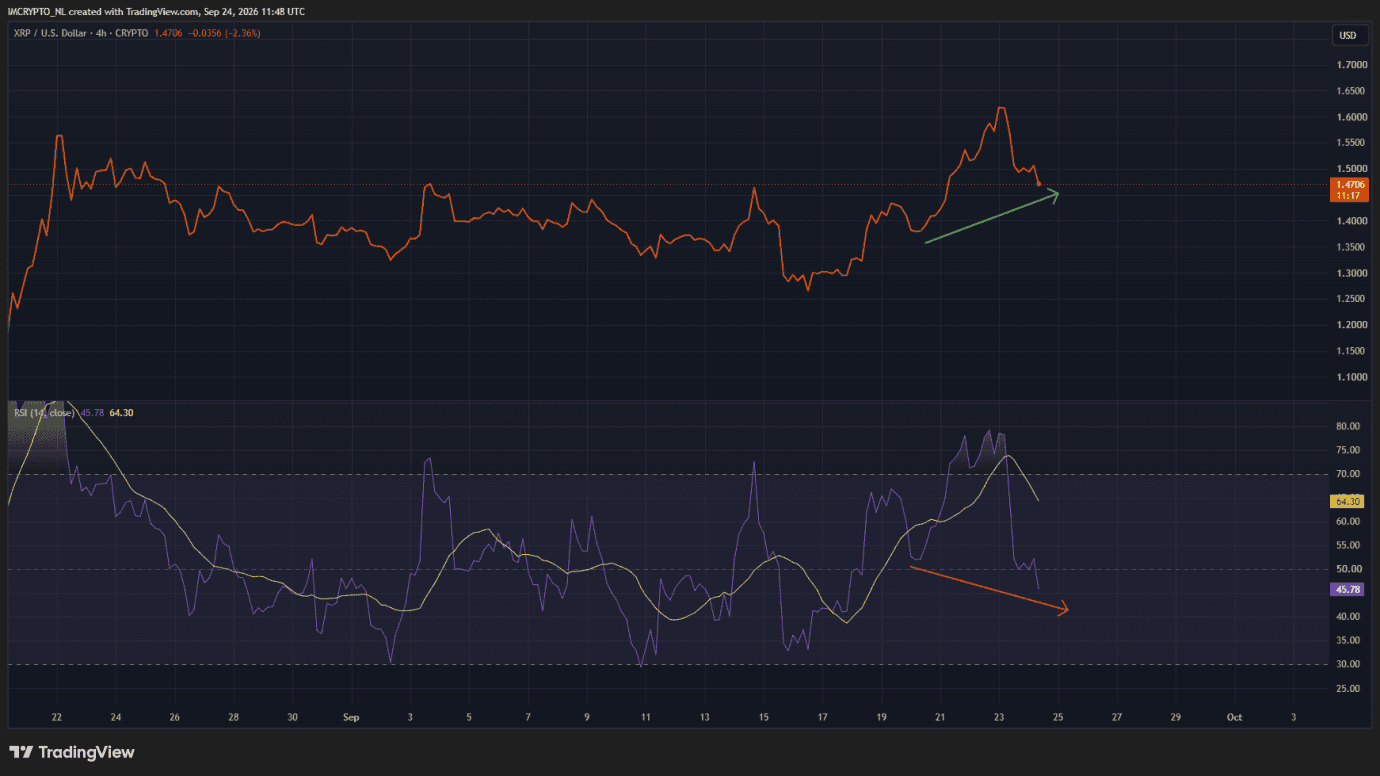Click the RSI 30.00 oversold dashed line
The height and width of the screenshot is (776, 1380).
(x=665, y=664)
